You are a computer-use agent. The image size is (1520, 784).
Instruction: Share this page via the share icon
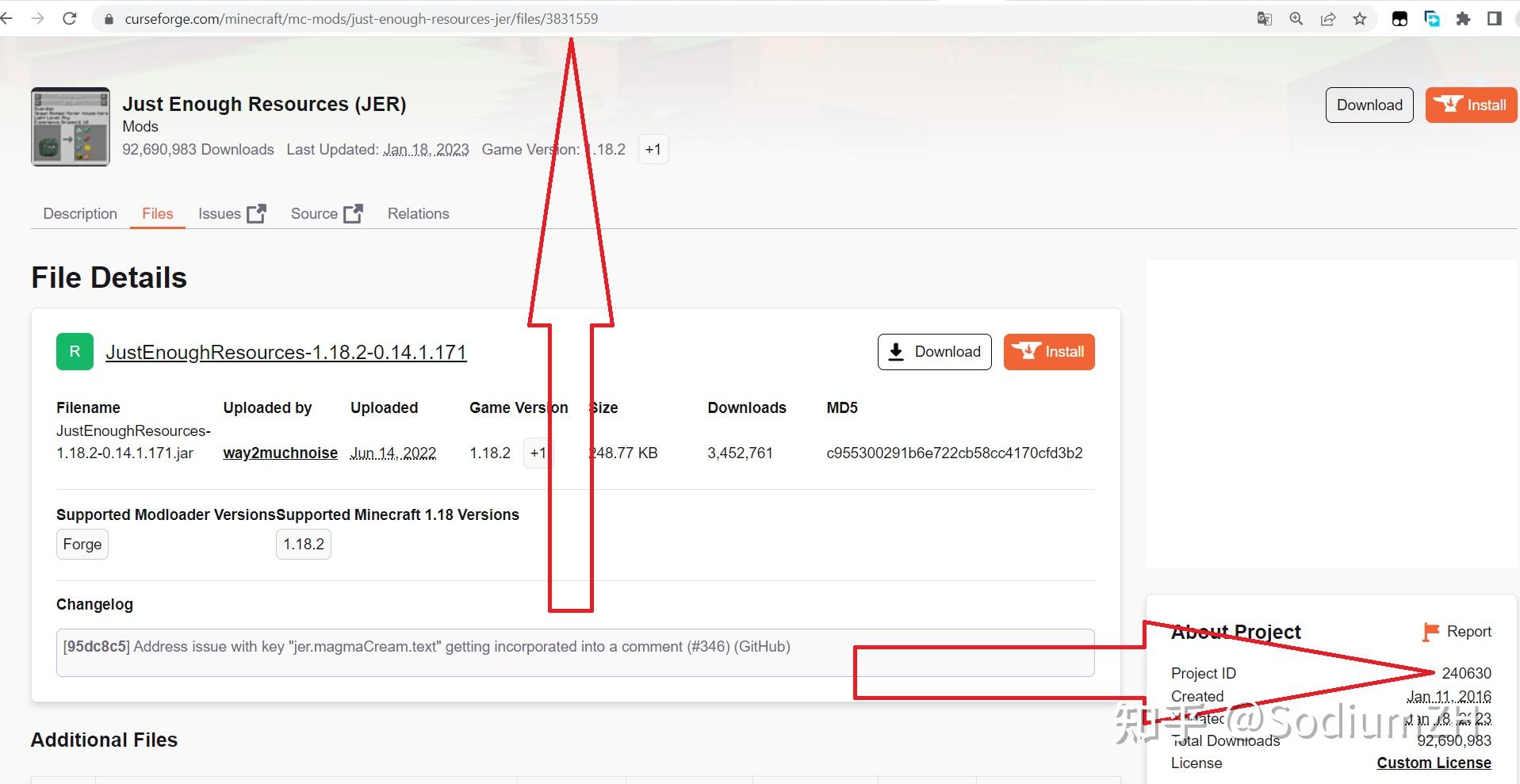pos(1328,19)
